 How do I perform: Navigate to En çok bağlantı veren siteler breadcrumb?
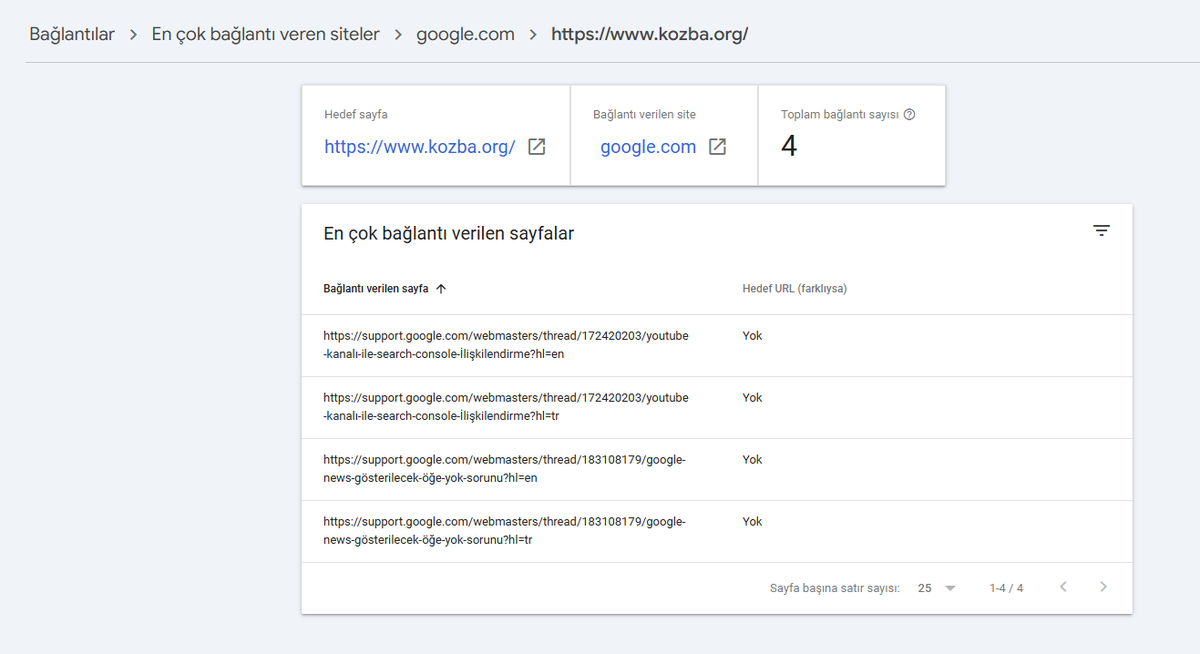click(265, 34)
